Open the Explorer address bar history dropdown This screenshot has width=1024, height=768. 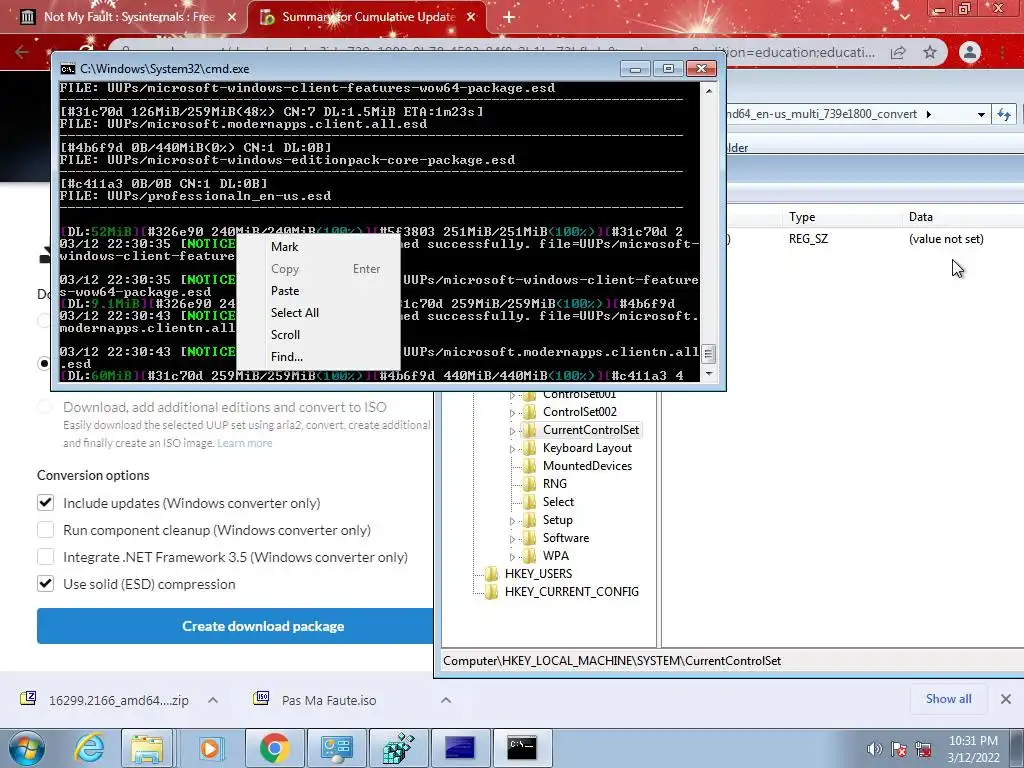981,114
